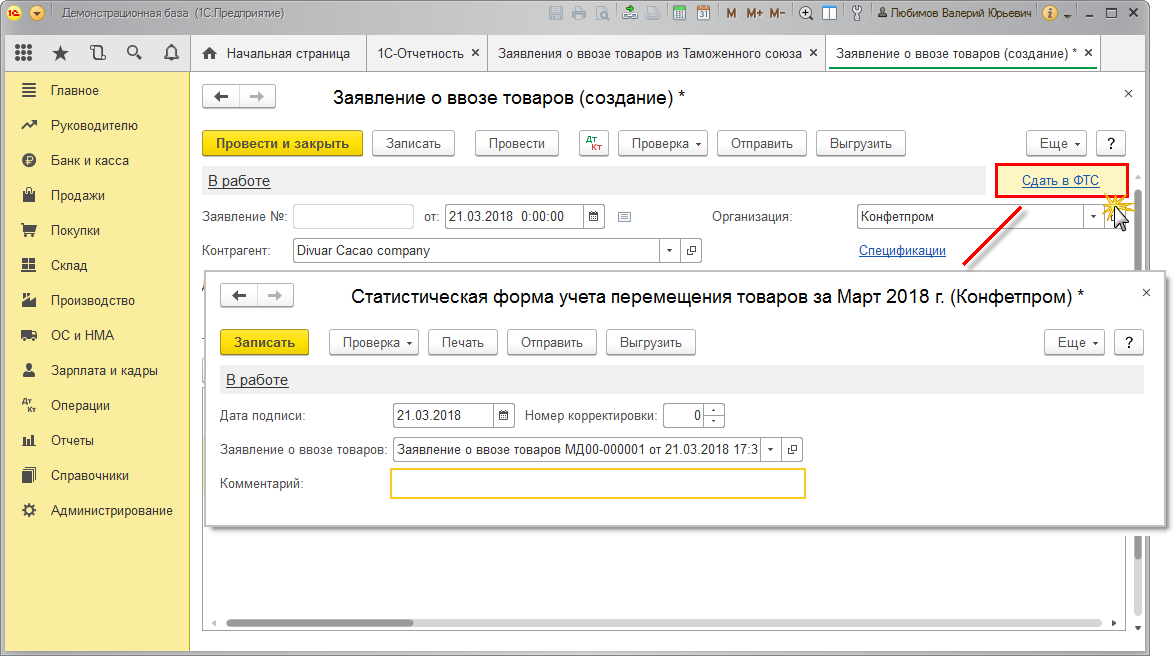This screenshot has width=1174, height=659.
Task: Go back arrow in Заявление form
Action: [221, 97]
